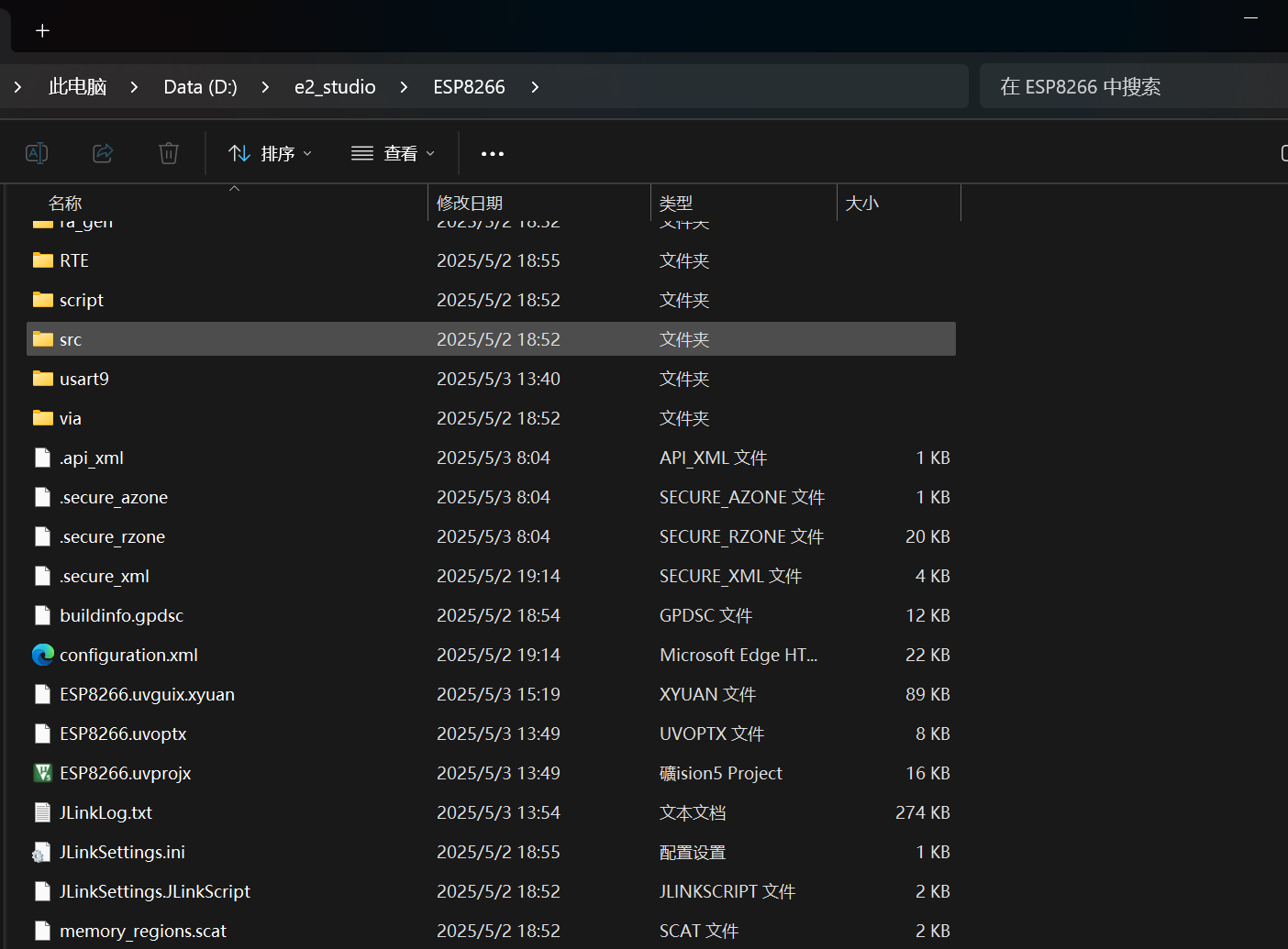
Task: Expand the chevron after Data (D:)
Action: 265,87
